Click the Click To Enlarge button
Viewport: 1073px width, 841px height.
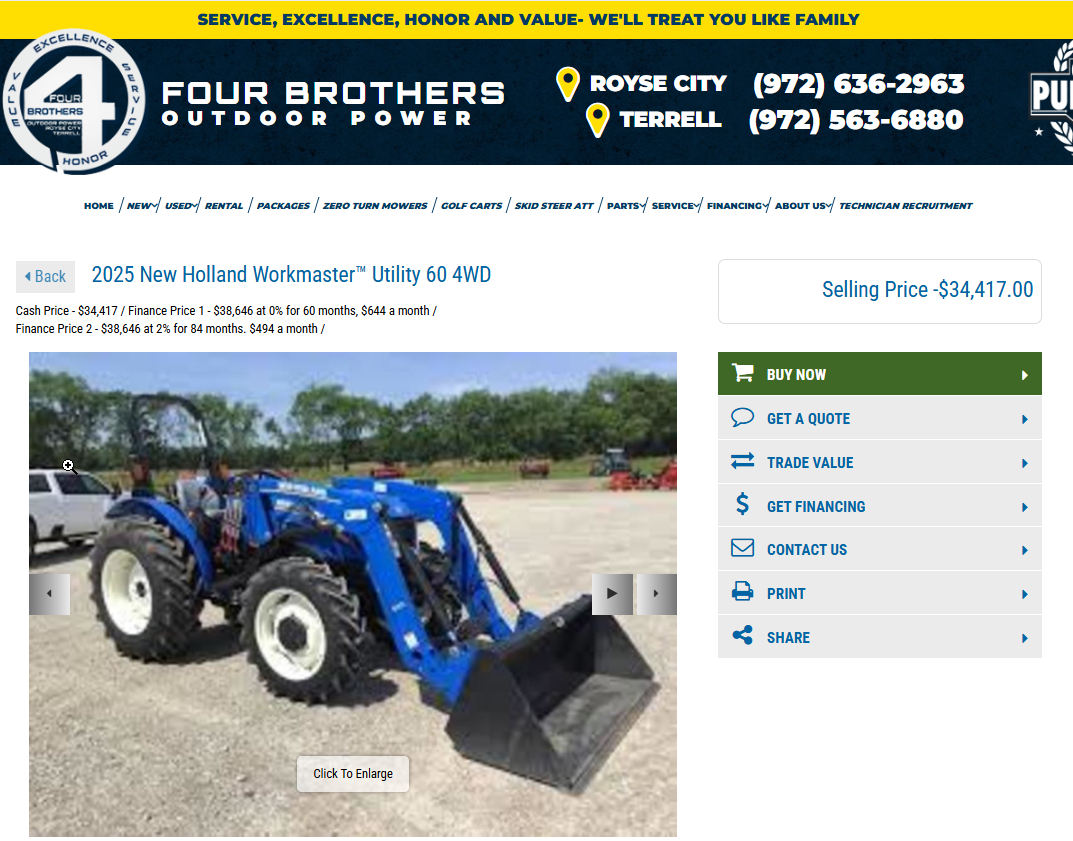pos(353,774)
